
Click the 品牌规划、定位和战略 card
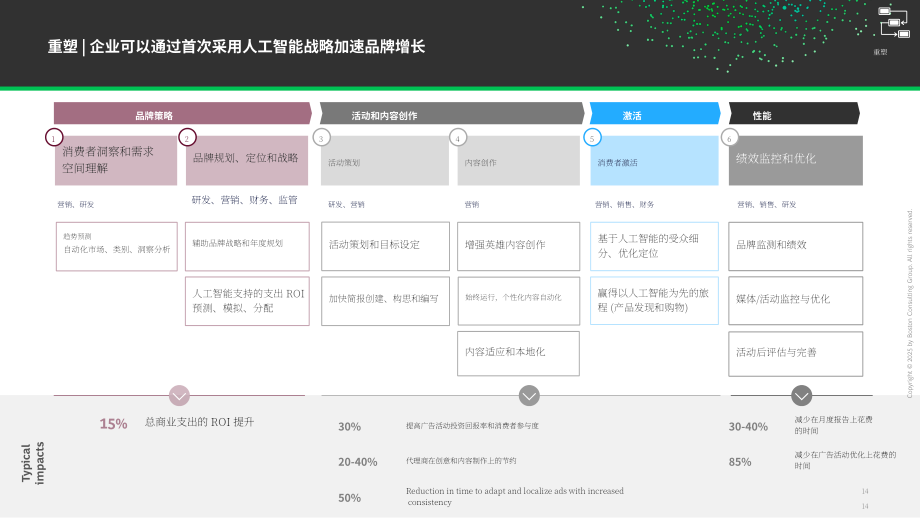click(x=247, y=161)
